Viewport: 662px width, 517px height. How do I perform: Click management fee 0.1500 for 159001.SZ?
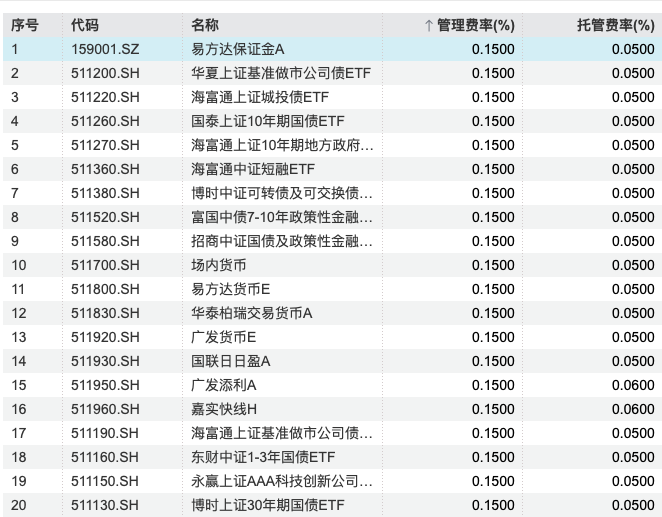click(493, 49)
